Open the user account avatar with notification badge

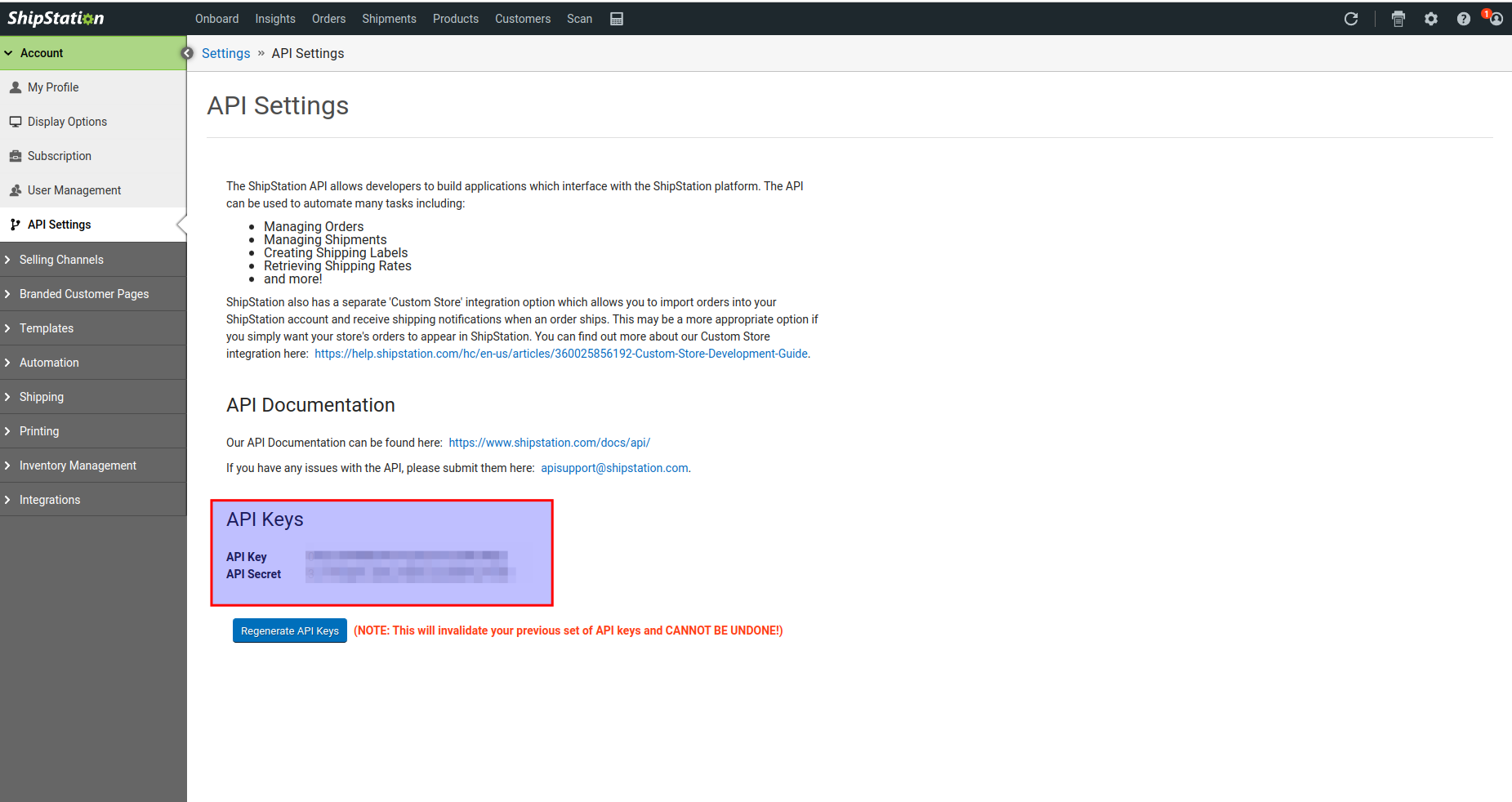click(x=1494, y=17)
